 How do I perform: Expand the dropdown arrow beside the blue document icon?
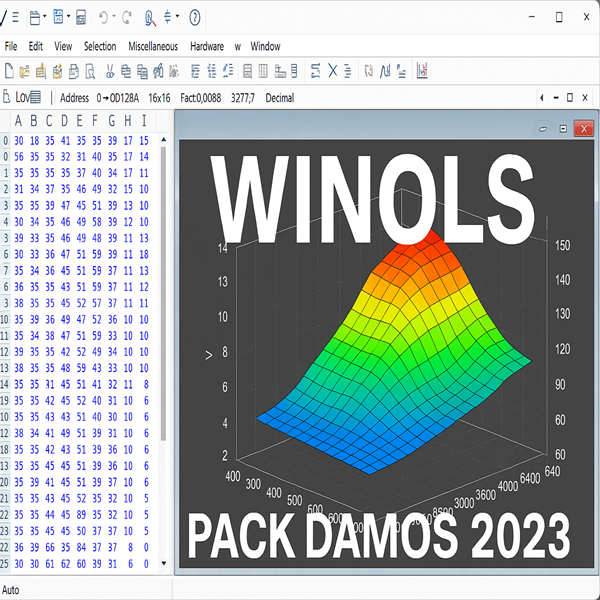[68, 16]
